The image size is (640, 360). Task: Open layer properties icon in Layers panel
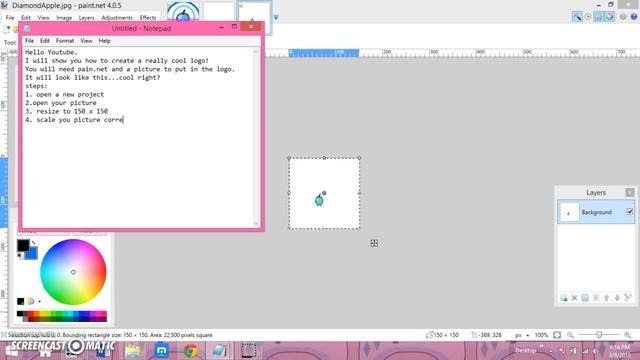(628, 298)
